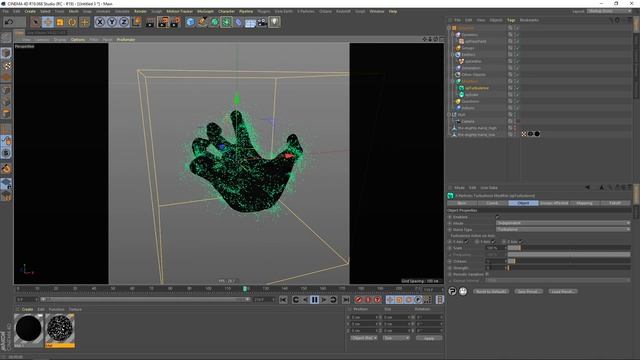Select the Move tool

coord(48,22)
